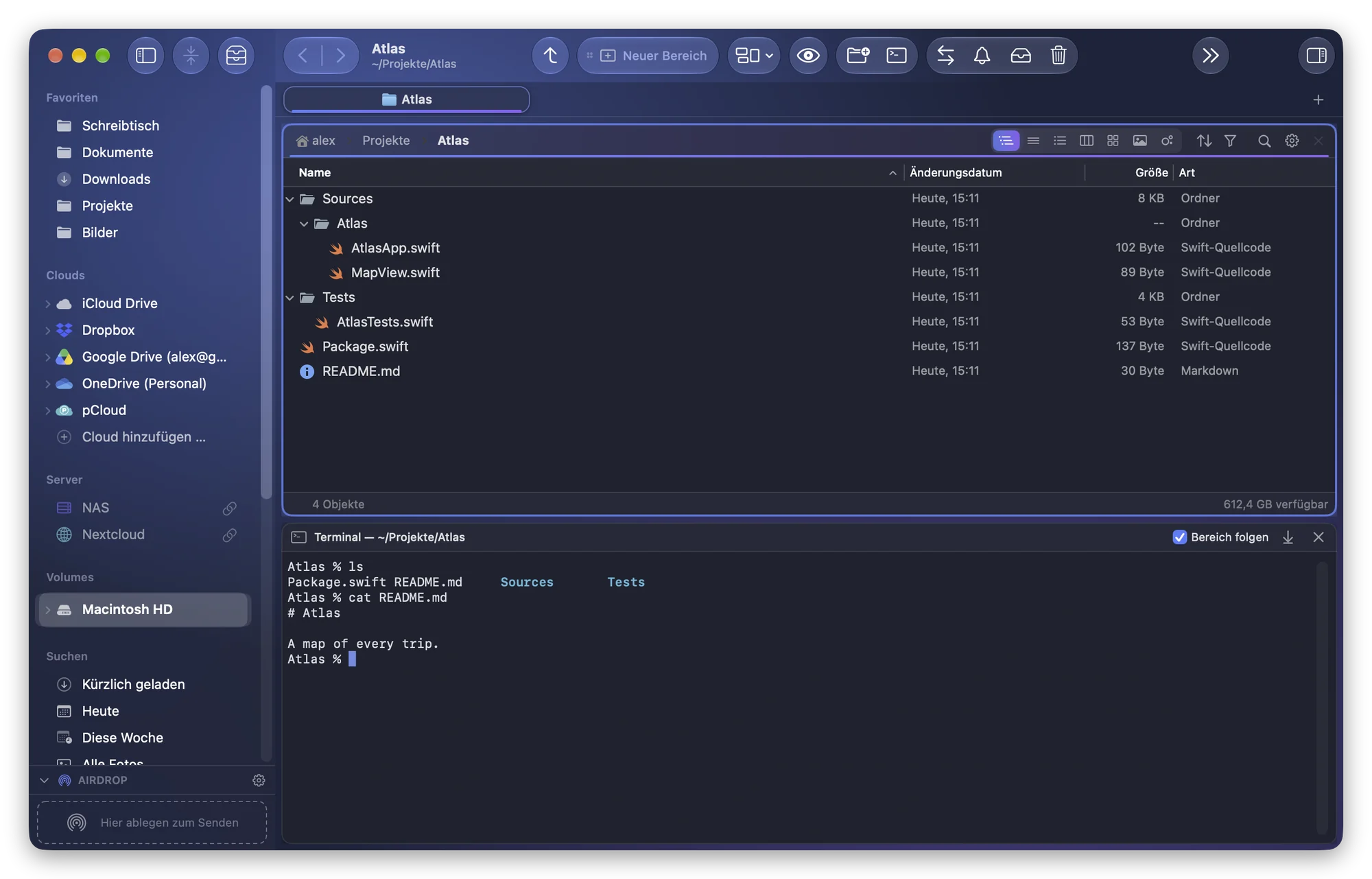Image resolution: width=1372 pixels, height=879 pixels.
Task: Go to enclosing folder up arrow
Action: pyautogui.click(x=550, y=56)
